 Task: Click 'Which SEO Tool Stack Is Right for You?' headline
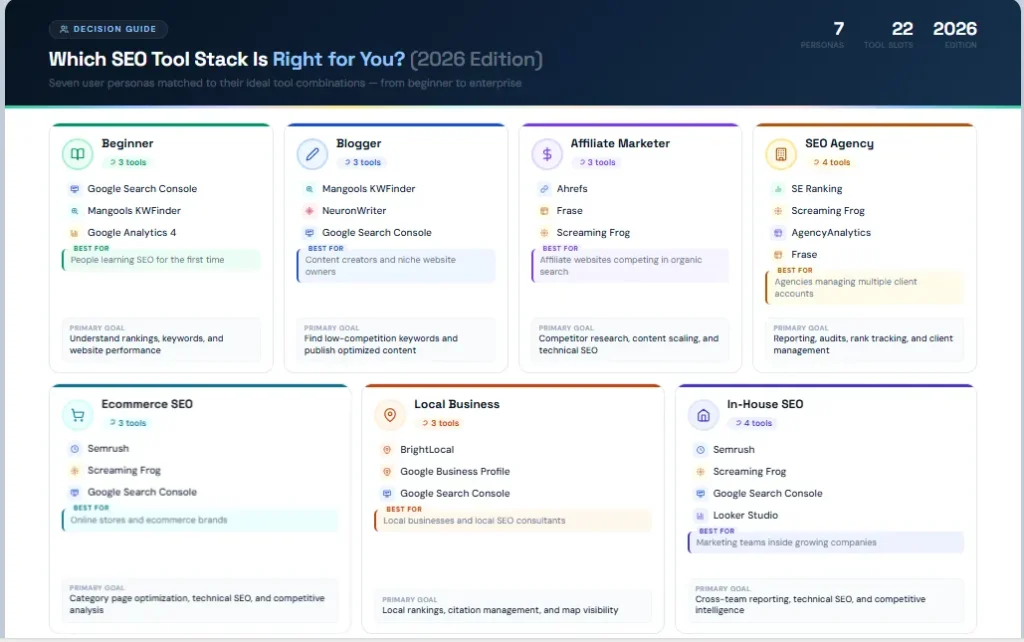tap(227, 59)
